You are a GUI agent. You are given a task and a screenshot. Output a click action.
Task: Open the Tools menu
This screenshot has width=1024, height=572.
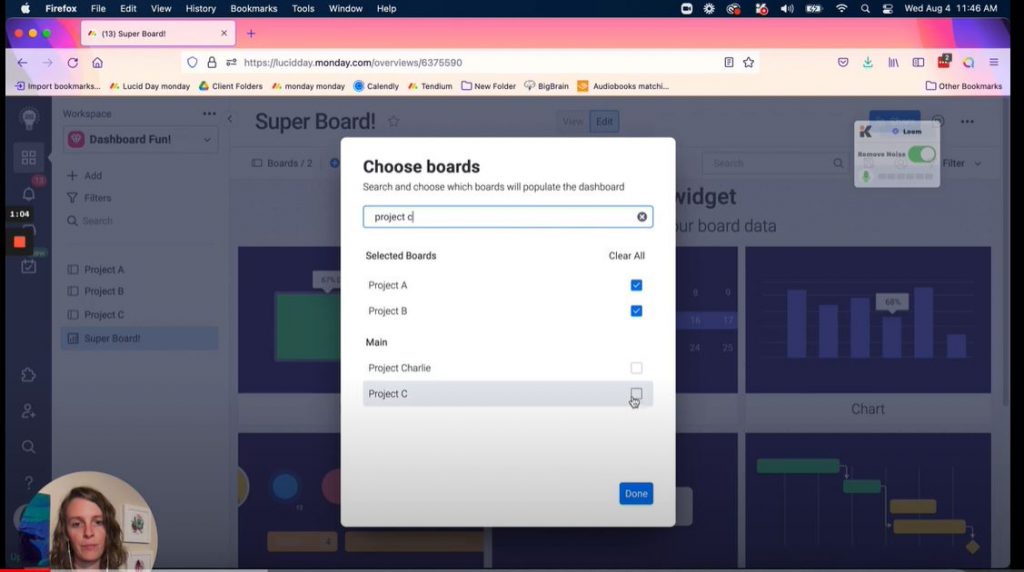pyautogui.click(x=303, y=8)
